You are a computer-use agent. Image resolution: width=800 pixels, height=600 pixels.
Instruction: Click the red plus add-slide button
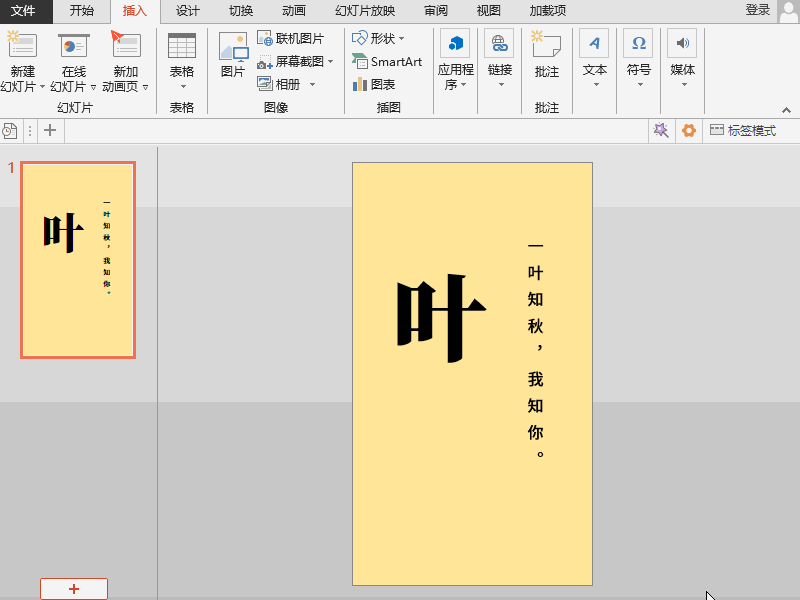tap(74, 589)
